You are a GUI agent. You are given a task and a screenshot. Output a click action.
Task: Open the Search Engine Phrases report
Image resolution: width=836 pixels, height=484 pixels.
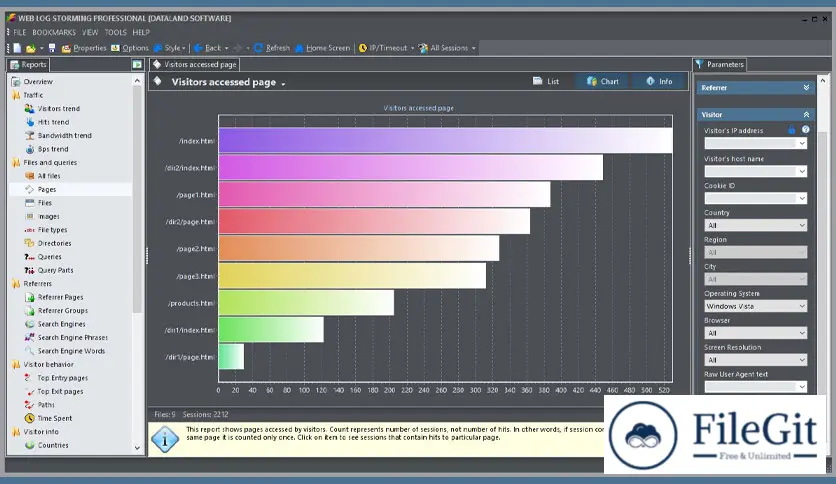[x=72, y=337]
